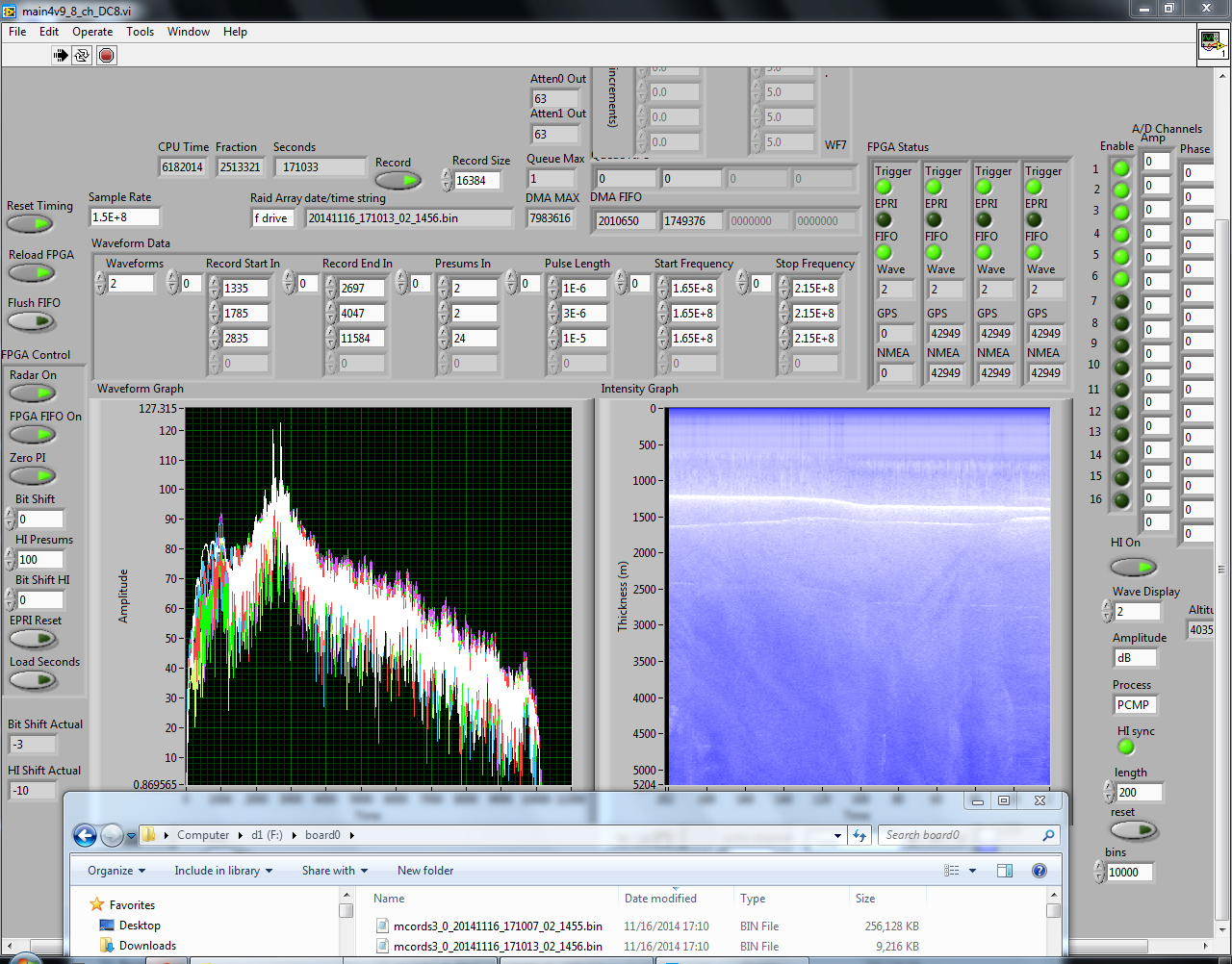Click the Sample Rate input field
Screen dimensions: 1232x964
coord(124,217)
